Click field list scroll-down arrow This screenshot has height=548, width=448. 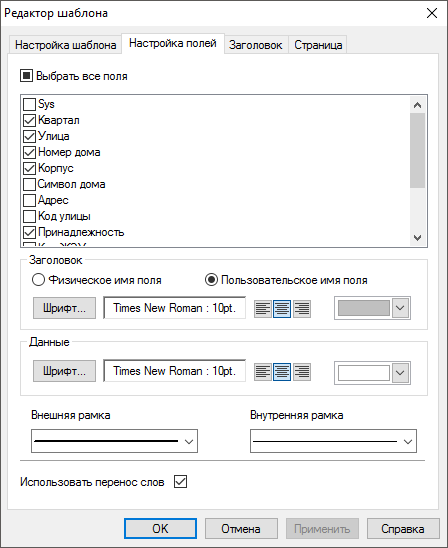click(x=417, y=238)
